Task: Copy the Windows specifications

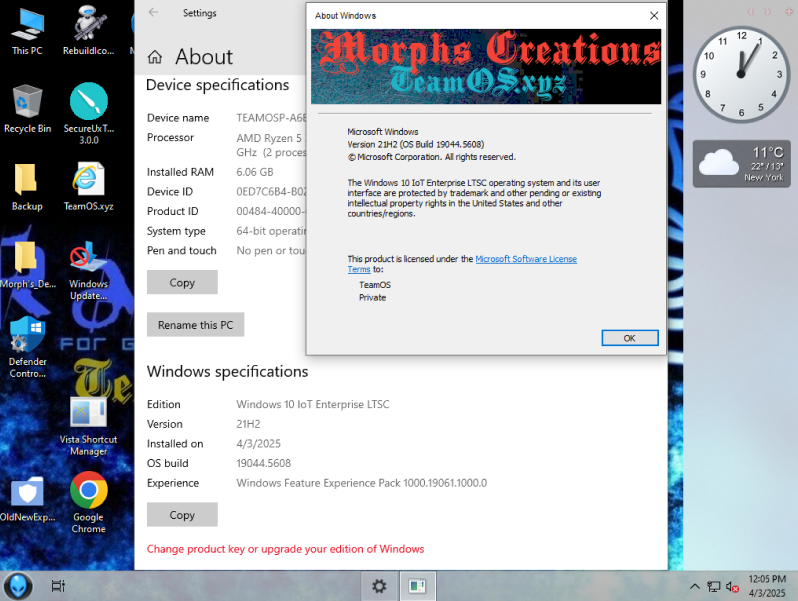Action: pos(182,515)
